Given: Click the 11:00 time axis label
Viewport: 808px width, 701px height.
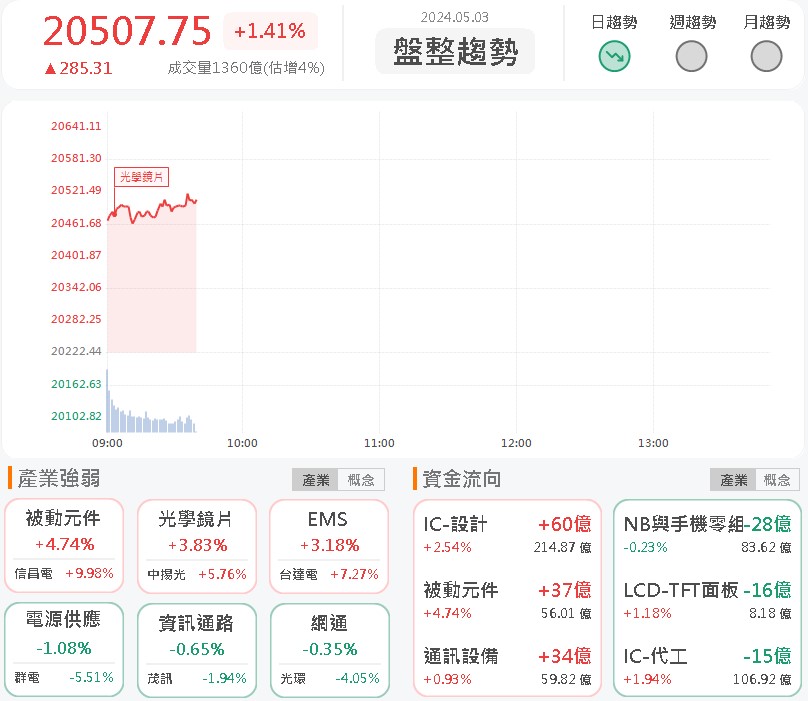Looking at the screenshot, I should pyautogui.click(x=379, y=443).
